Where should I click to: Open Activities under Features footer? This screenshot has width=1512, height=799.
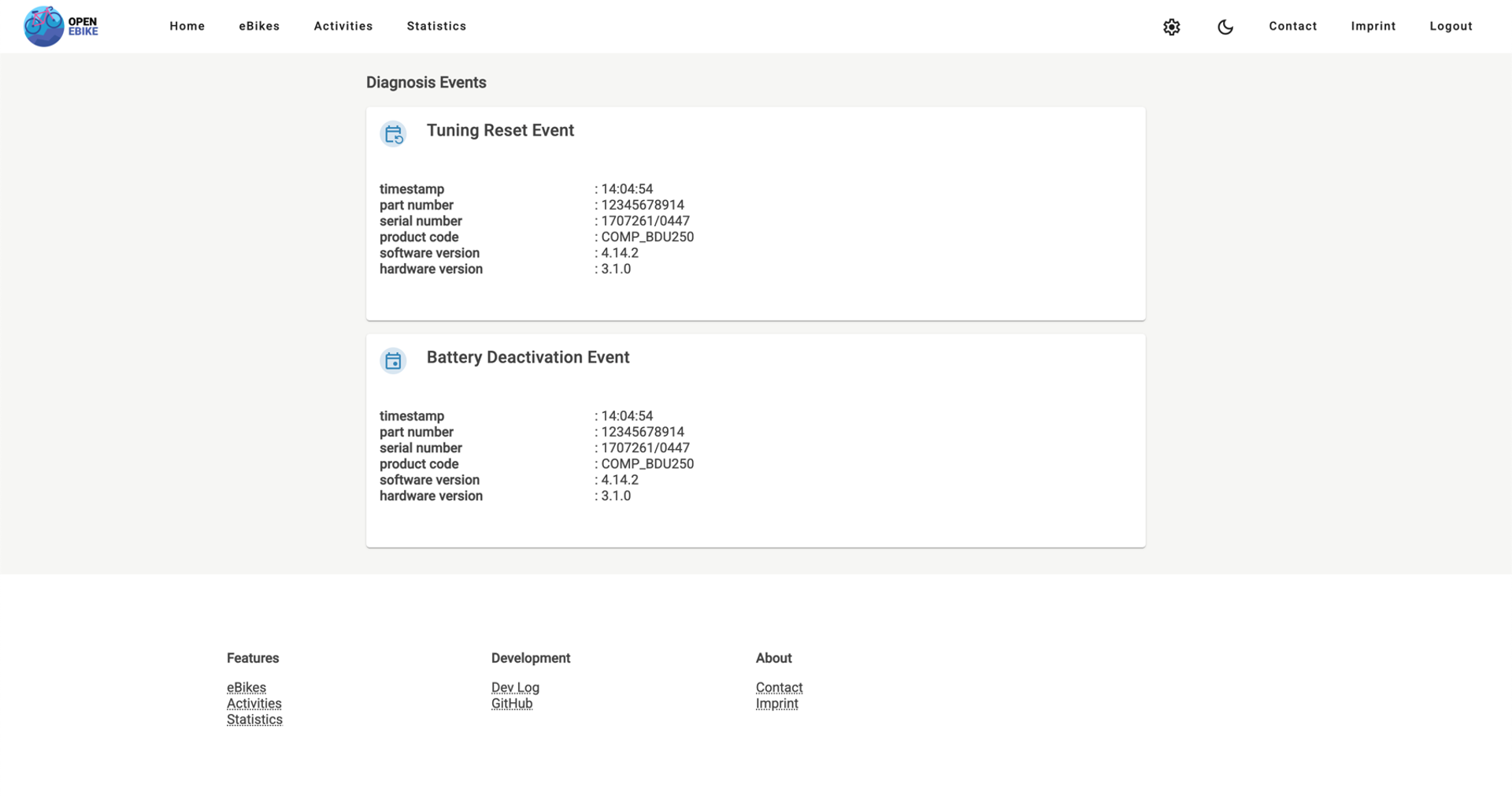click(x=254, y=703)
